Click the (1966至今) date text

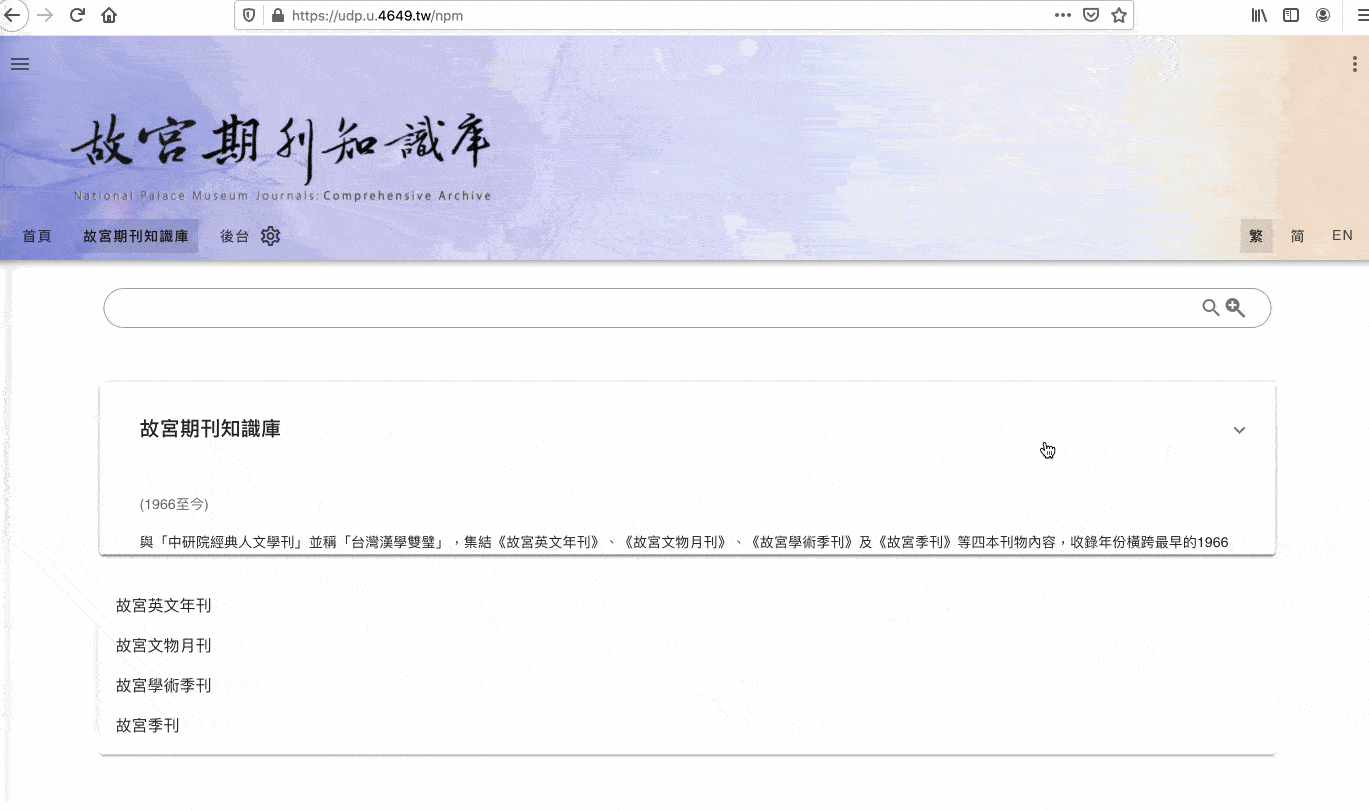pos(174,504)
